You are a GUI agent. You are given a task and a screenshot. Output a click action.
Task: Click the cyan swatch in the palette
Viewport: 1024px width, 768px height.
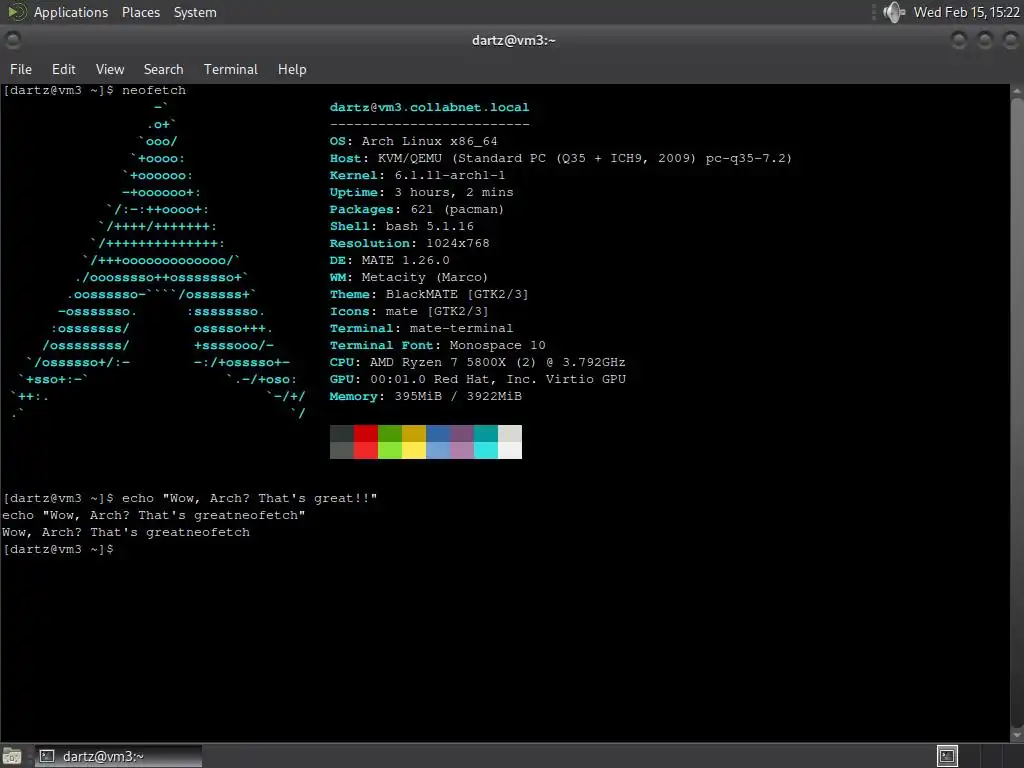tap(486, 451)
